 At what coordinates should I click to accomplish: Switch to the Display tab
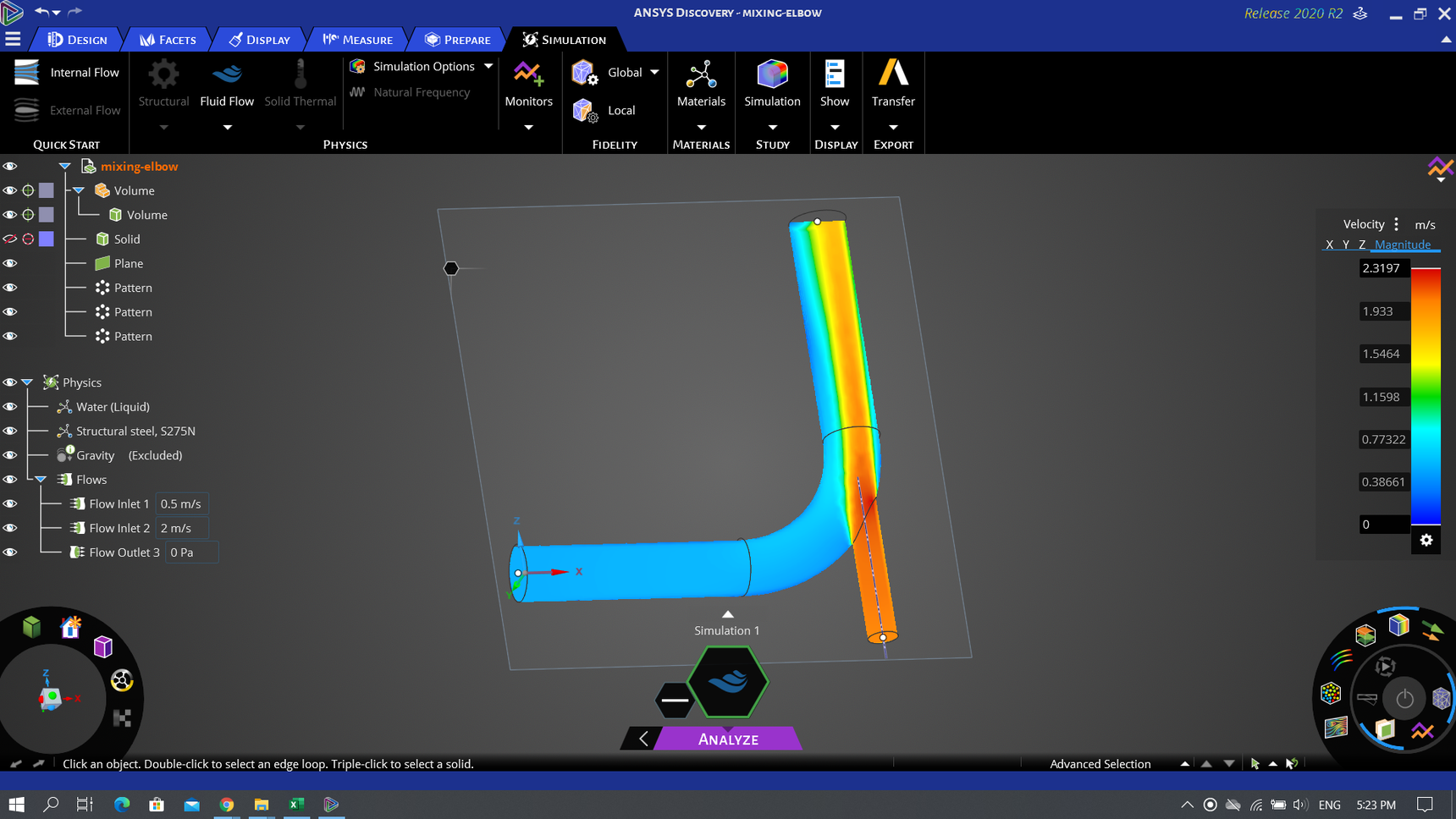tap(260, 40)
